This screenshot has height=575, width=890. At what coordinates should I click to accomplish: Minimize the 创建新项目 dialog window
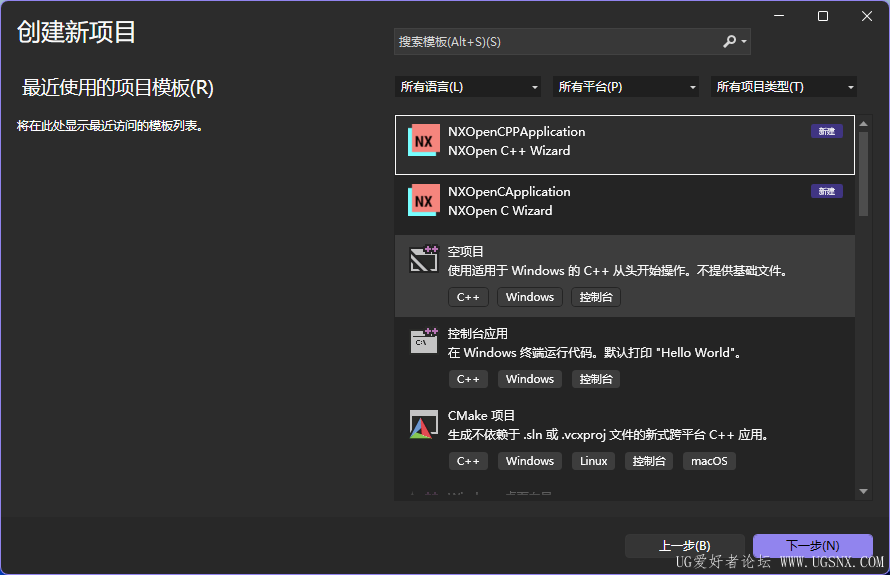point(779,16)
